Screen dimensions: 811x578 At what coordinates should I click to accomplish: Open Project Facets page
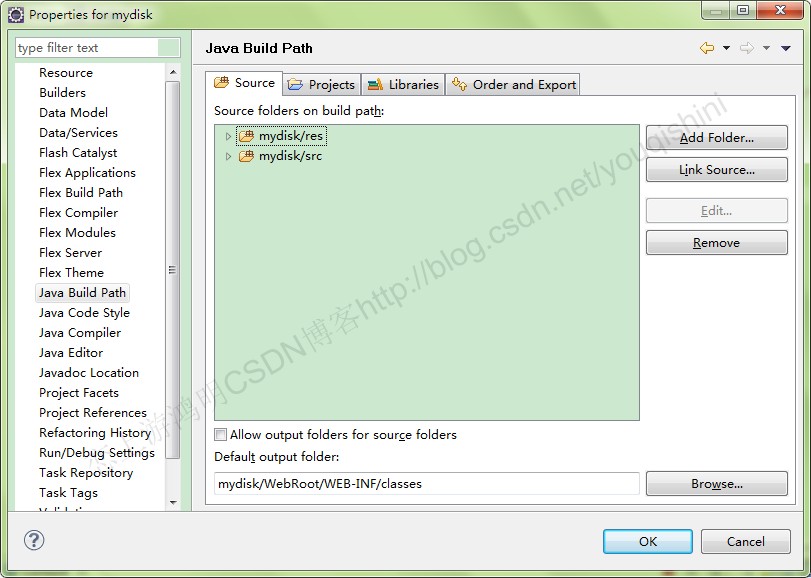79,393
